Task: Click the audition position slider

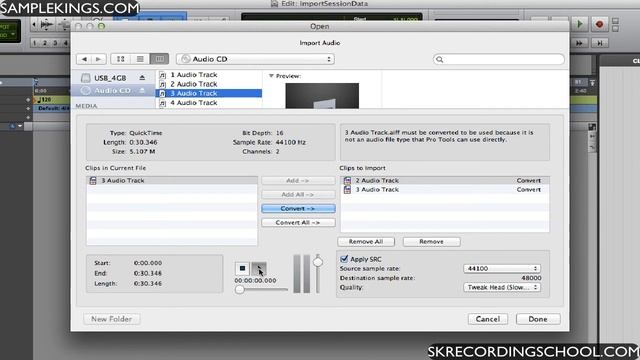Action: tap(261, 290)
